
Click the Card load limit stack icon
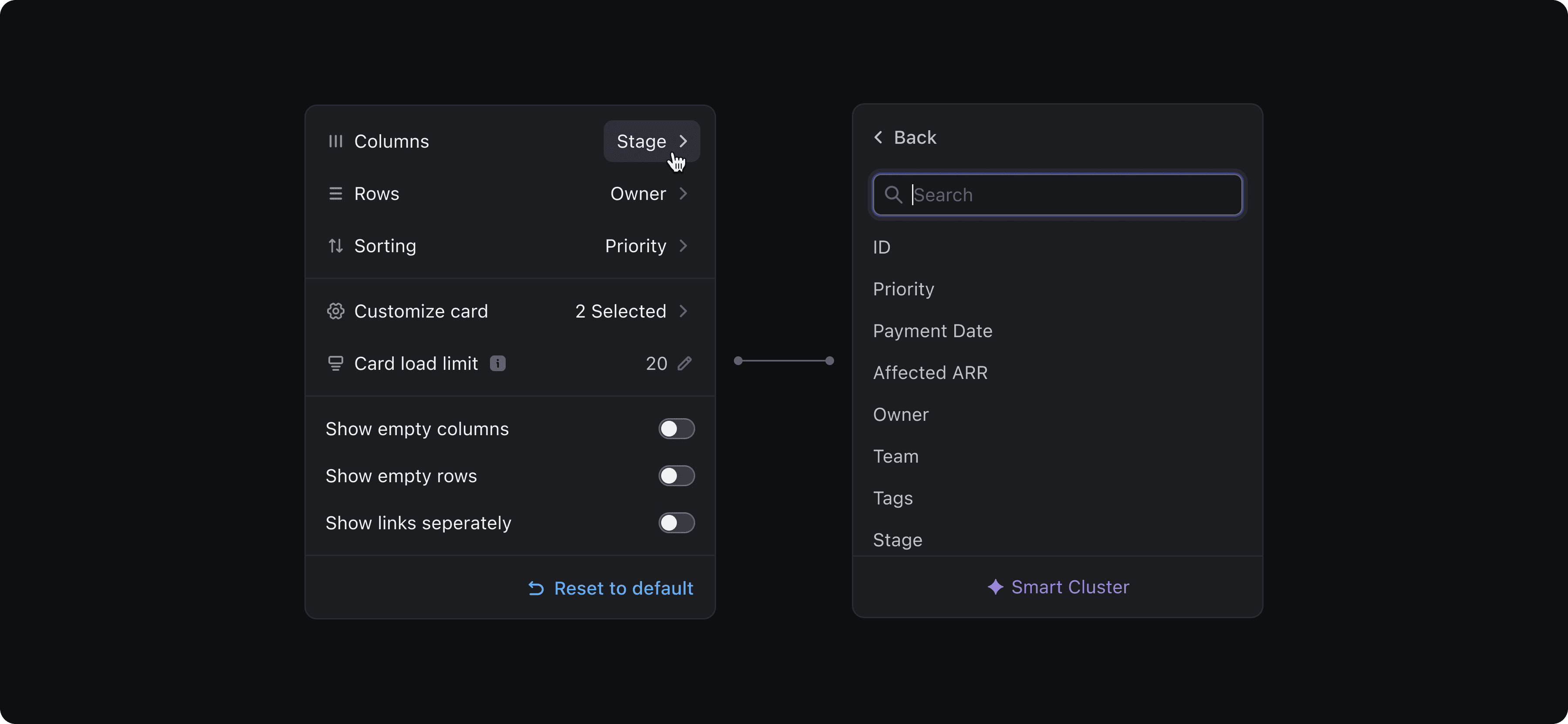pos(335,363)
